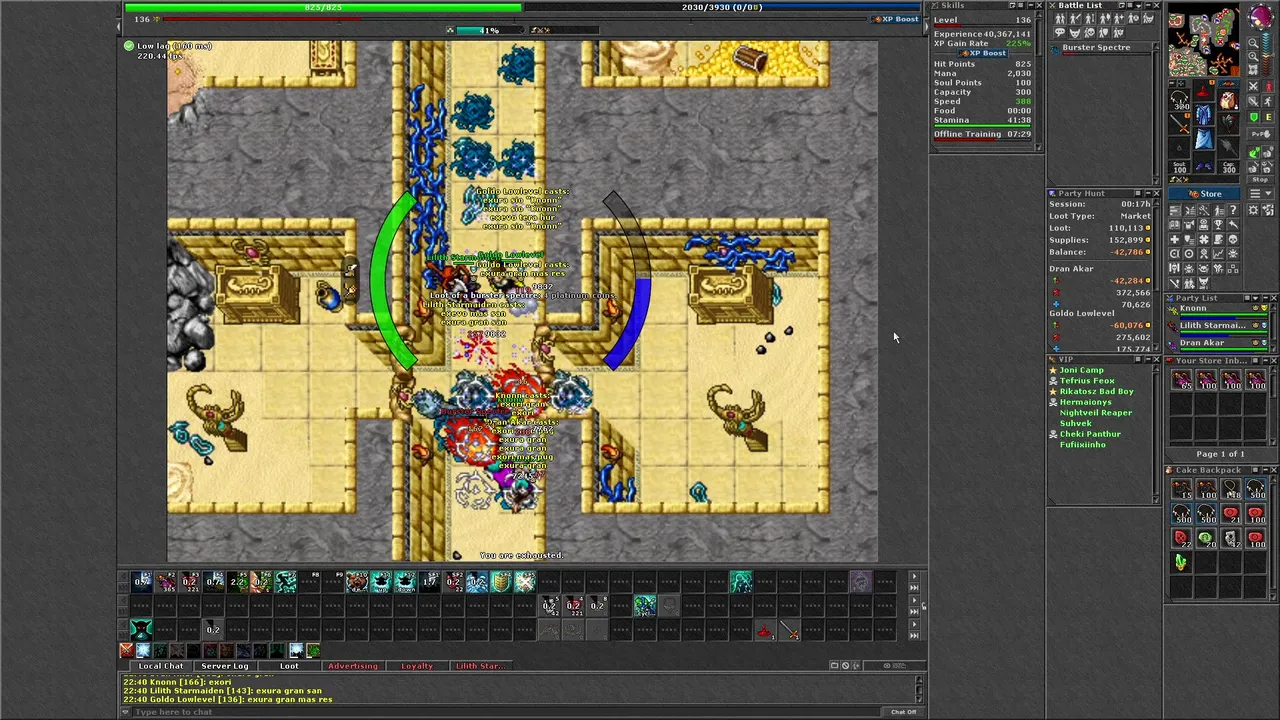Toggle the PvP mode button

[1261, 134]
